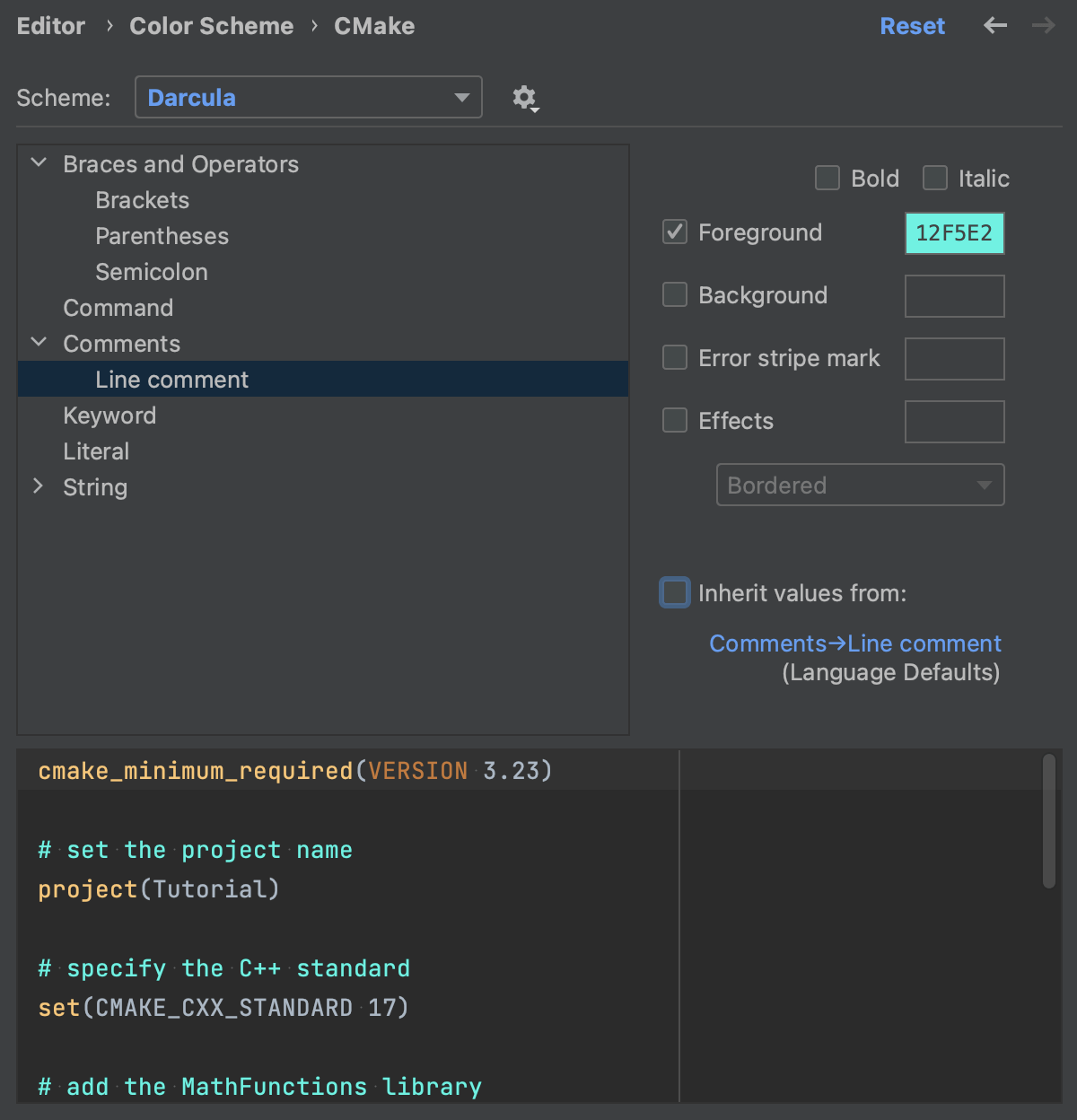Image resolution: width=1077 pixels, height=1120 pixels.
Task: Click the back navigation arrow
Action: pyautogui.click(x=994, y=25)
